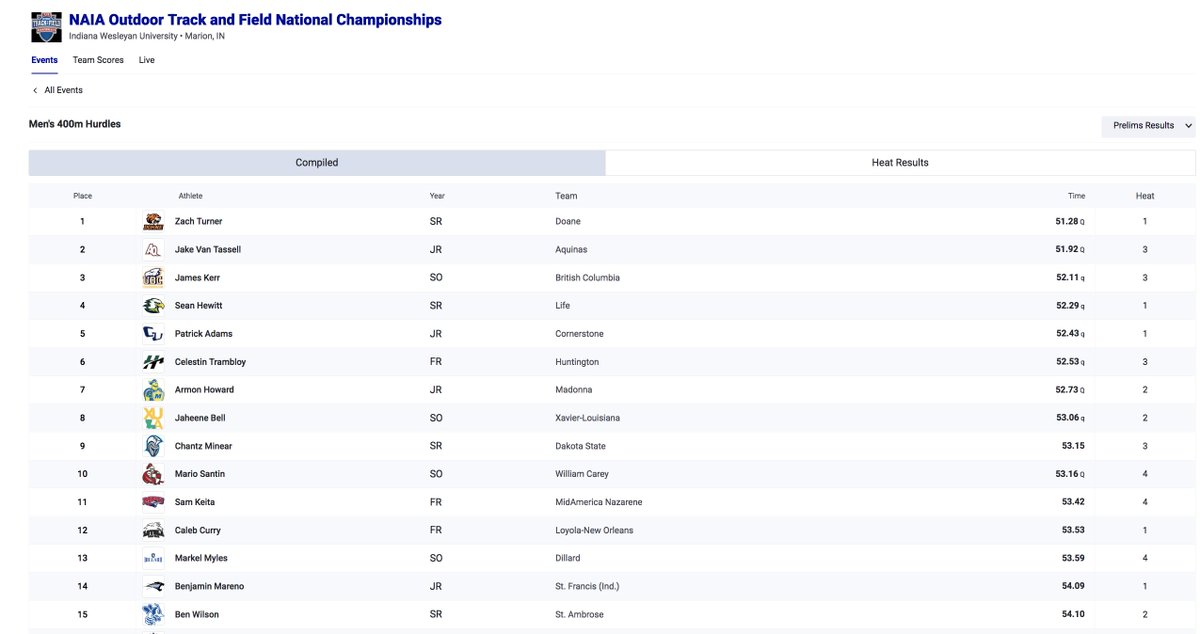Select the Compiled results tab
This screenshot has width=1200, height=634.
click(x=317, y=163)
